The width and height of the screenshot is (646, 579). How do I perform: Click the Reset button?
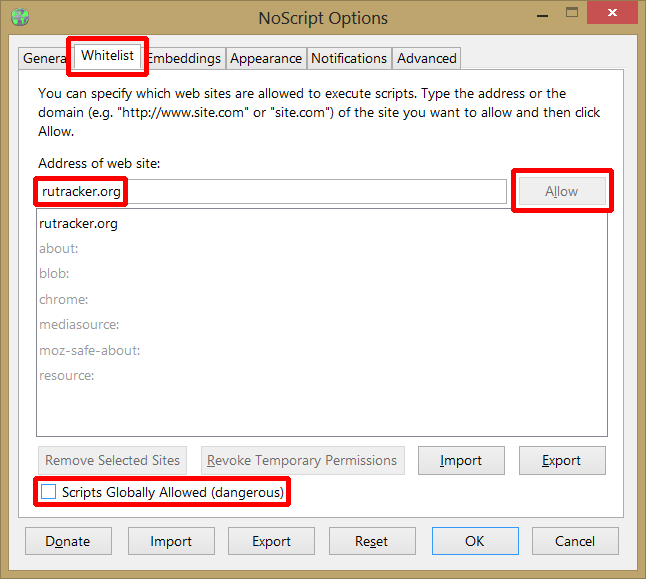tap(371, 541)
